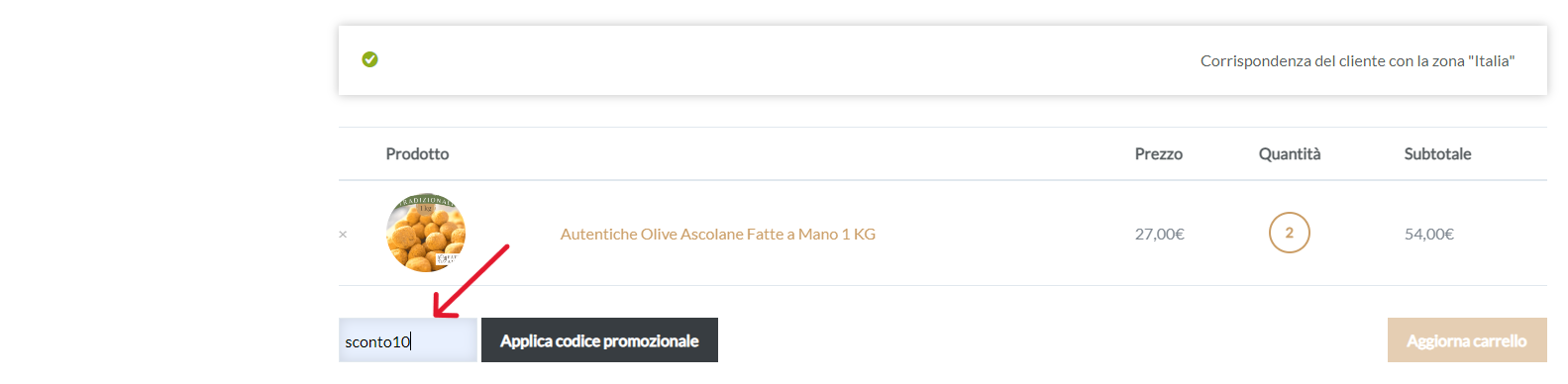
Task: Click the Corrispondenza del cliente notice text
Action: 1357,60
